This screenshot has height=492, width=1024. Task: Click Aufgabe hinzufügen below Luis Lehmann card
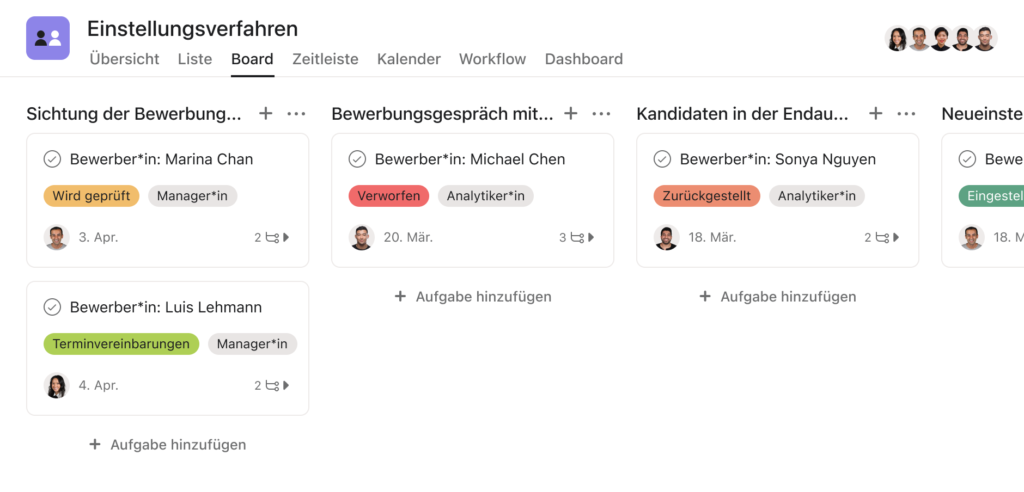[x=168, y=445]
